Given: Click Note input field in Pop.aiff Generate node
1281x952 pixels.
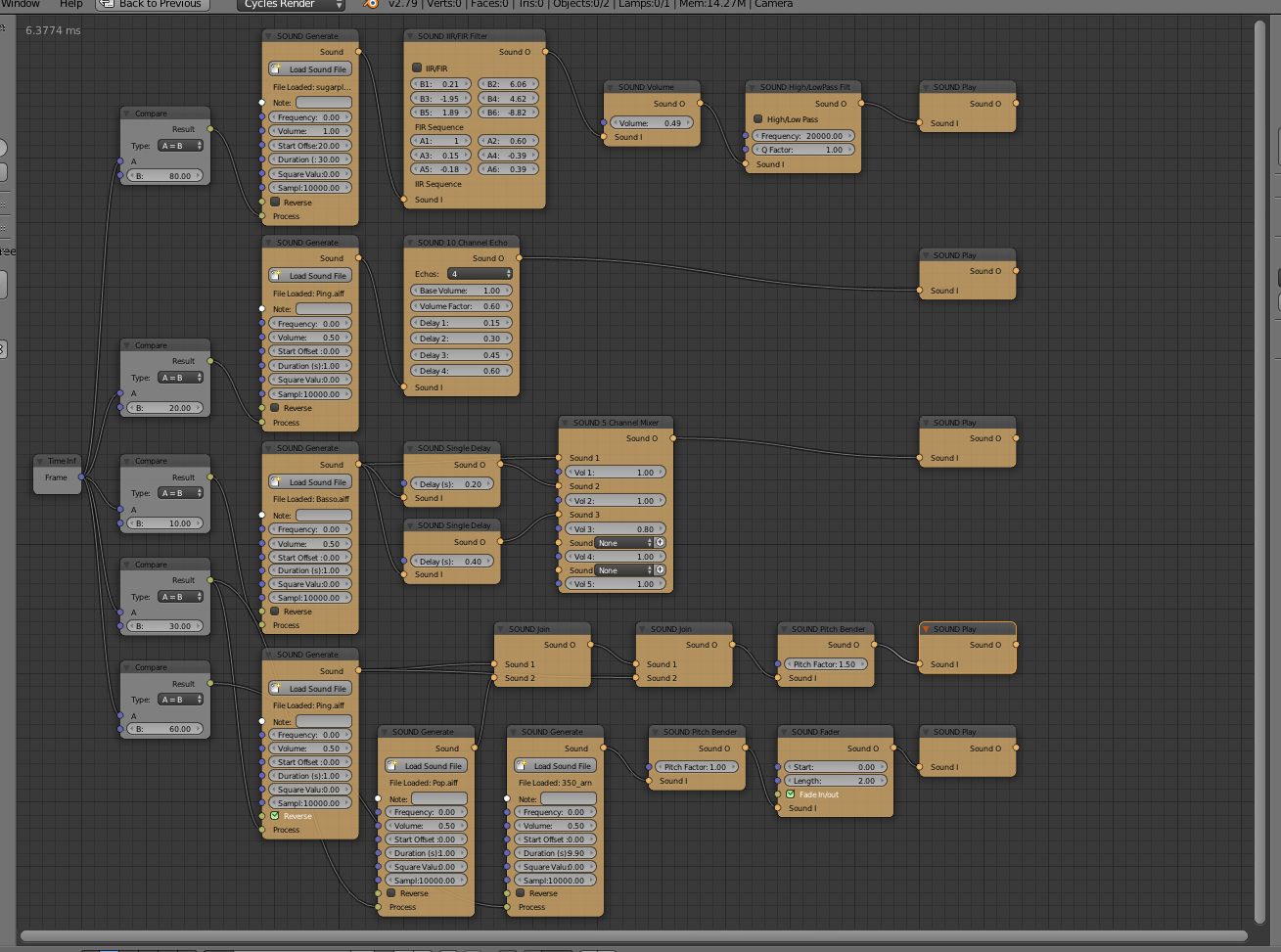Looking at the screenshot, I should tap(439, 799).
